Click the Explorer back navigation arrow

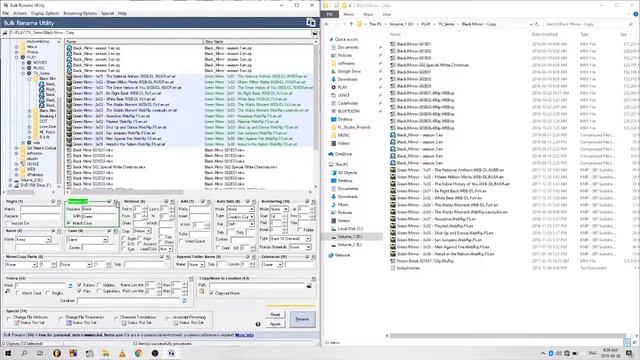(327, 24)
